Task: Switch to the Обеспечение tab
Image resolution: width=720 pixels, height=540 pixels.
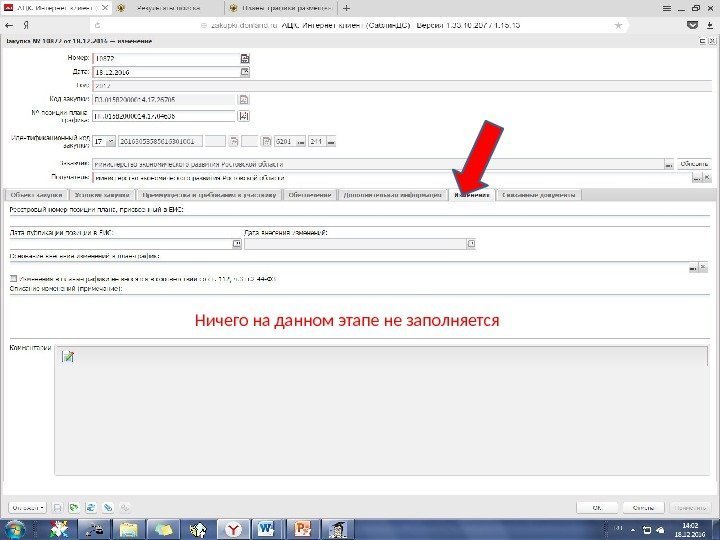Action: tap(310, 195)
